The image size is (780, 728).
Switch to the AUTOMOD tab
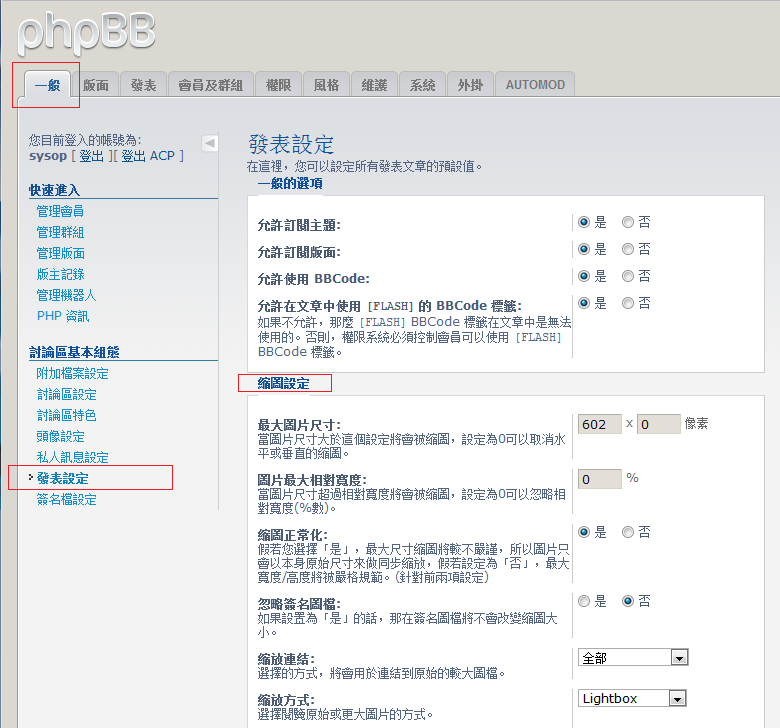[535, 85]
